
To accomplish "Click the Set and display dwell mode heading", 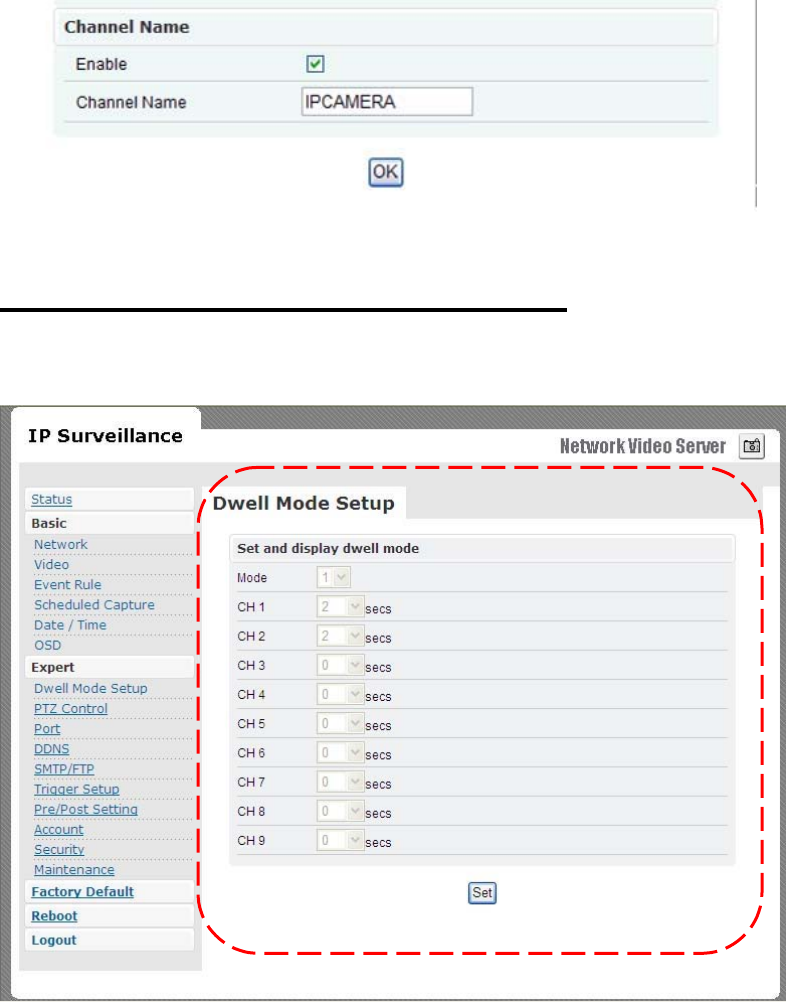I will pyautogui.click(x=328, y=548).
